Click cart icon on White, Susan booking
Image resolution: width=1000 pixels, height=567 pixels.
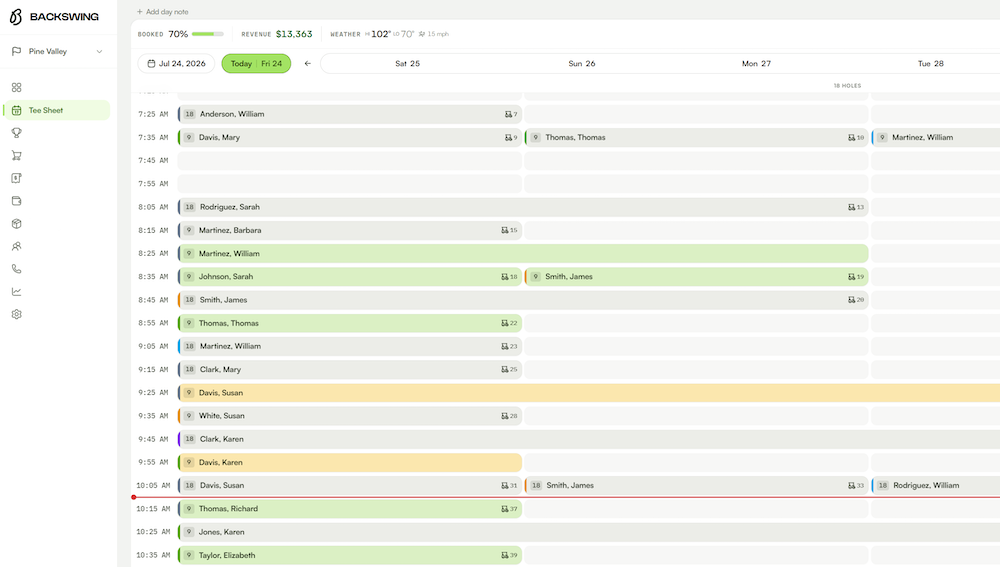(x=505, y=416)
